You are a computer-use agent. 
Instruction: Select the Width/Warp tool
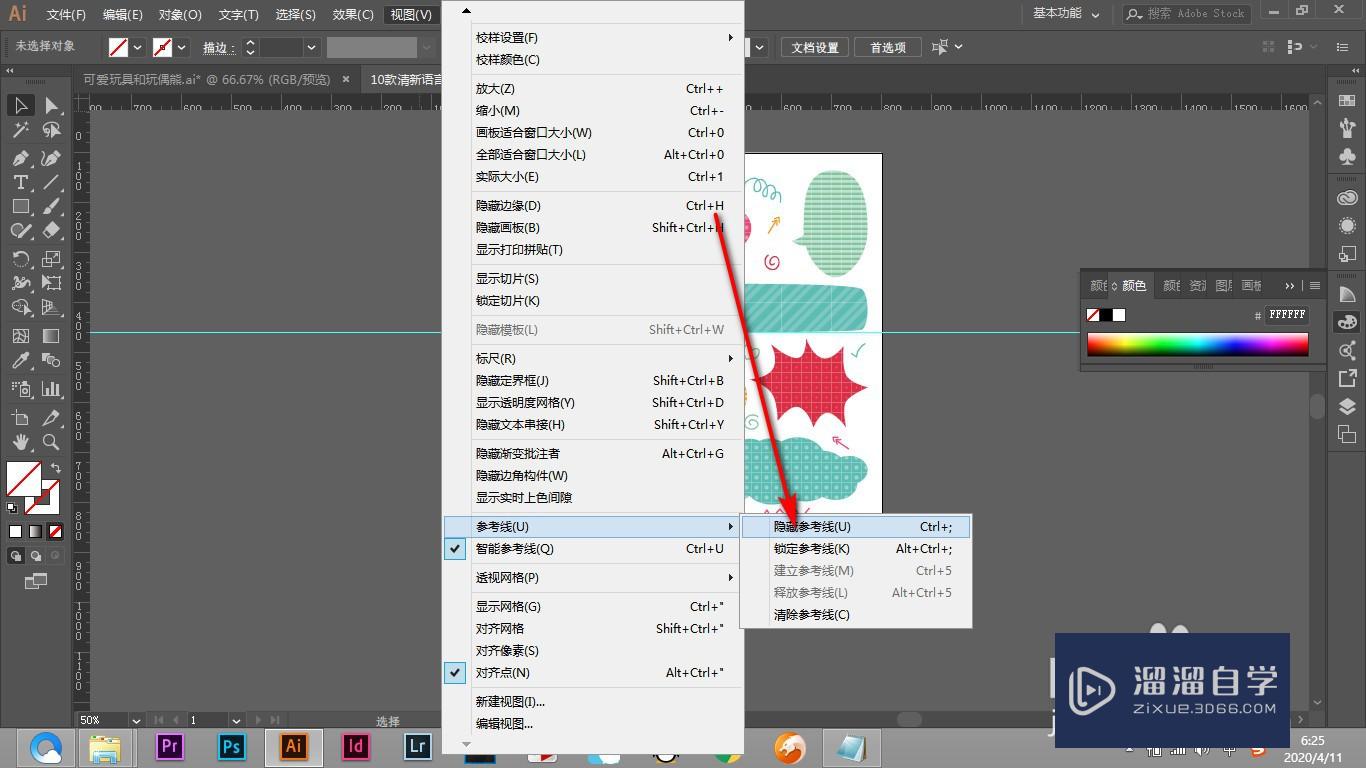coord(20,283)
